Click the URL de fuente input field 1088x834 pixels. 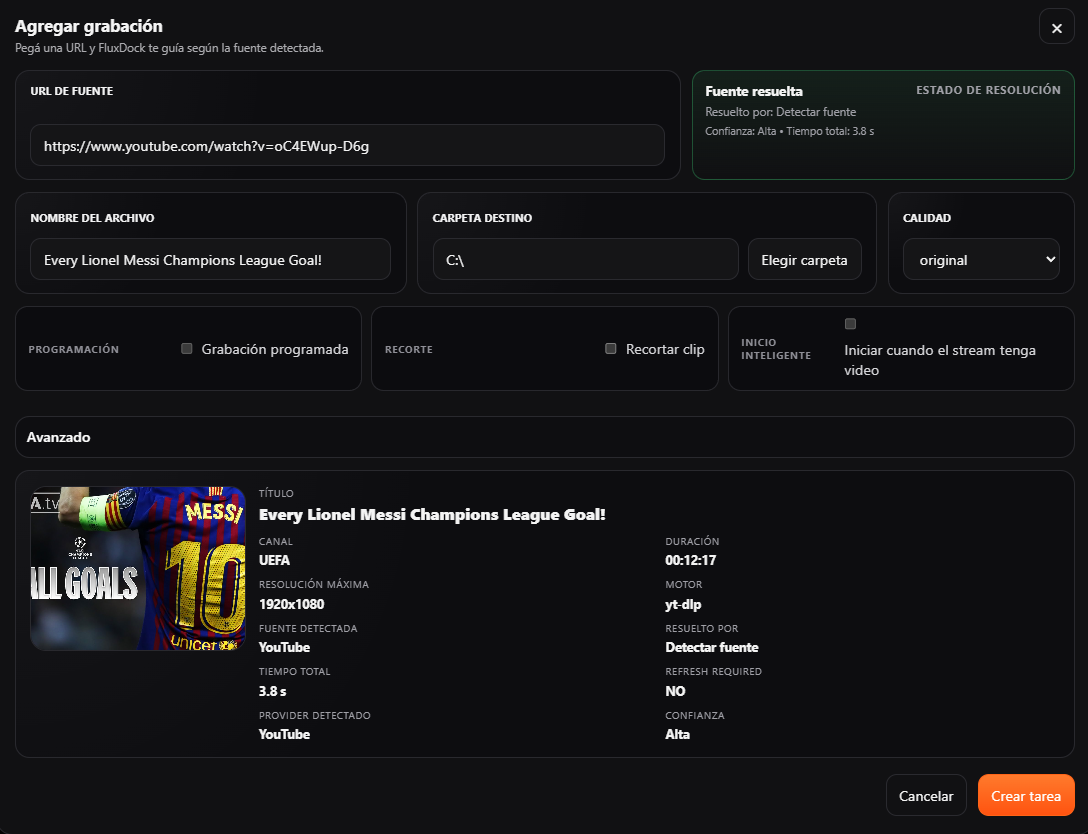pyautogui.click(x=347, y=145)
